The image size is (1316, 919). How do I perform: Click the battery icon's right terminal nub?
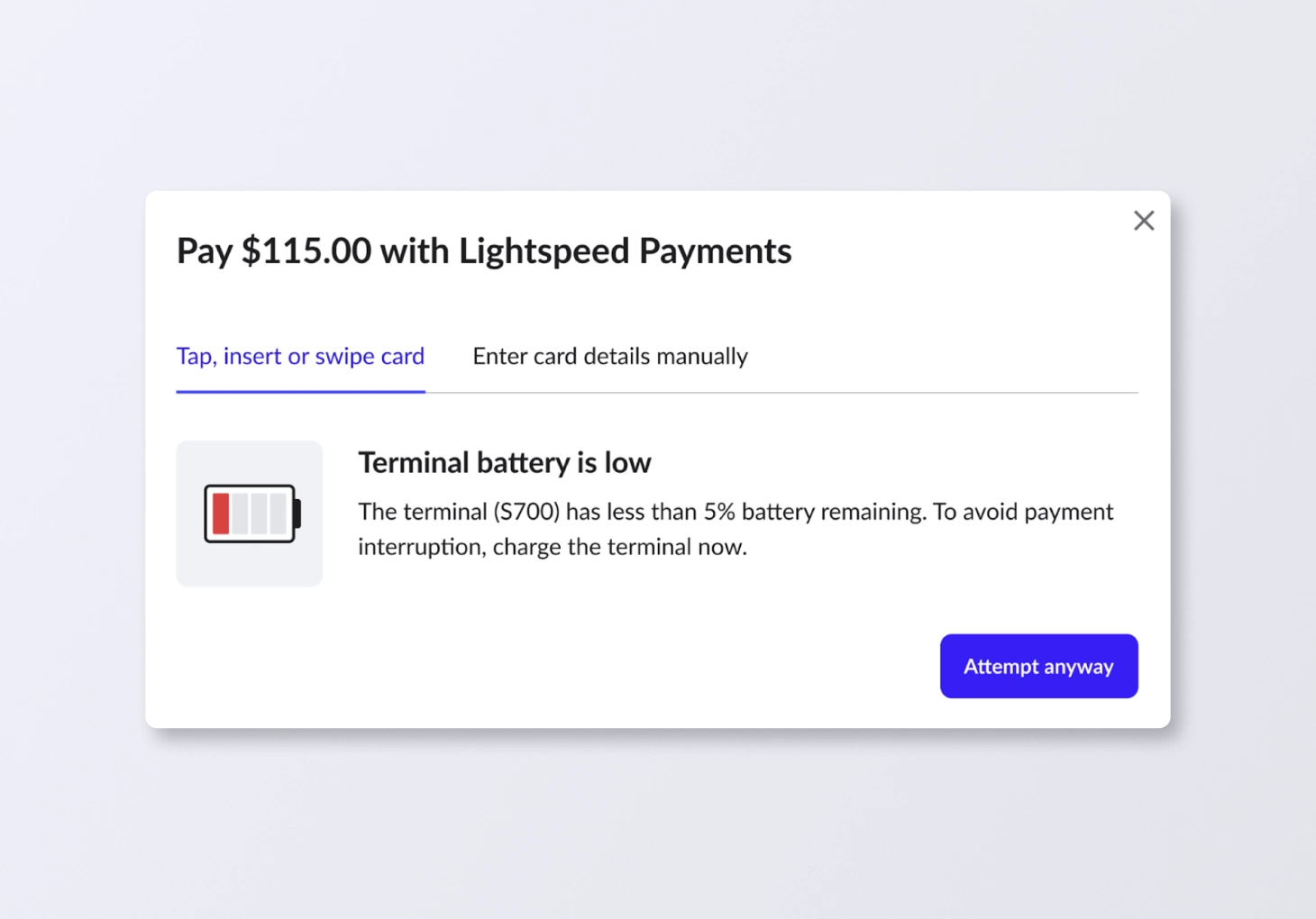pyautogui.click(x=297, y=514)
